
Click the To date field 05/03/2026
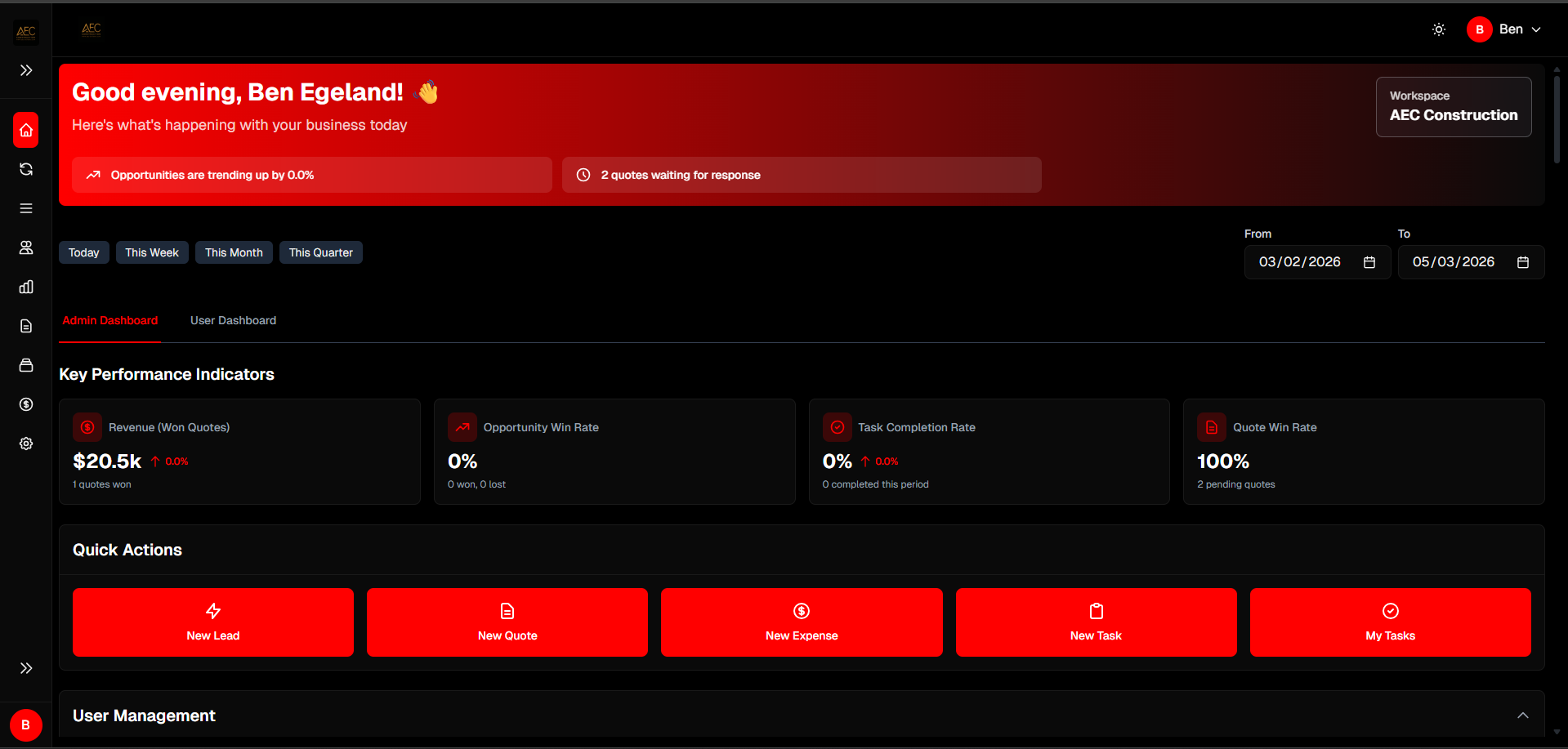1471,262
